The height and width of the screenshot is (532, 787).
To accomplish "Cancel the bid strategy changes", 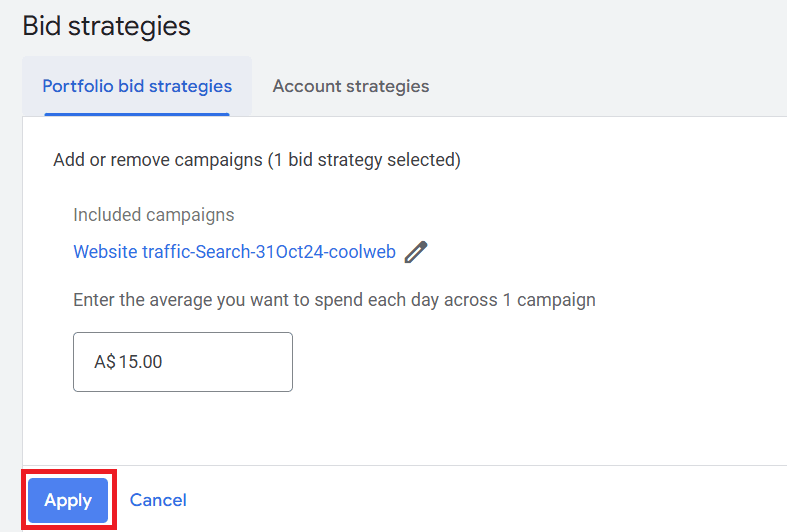I will coord(158,500).
